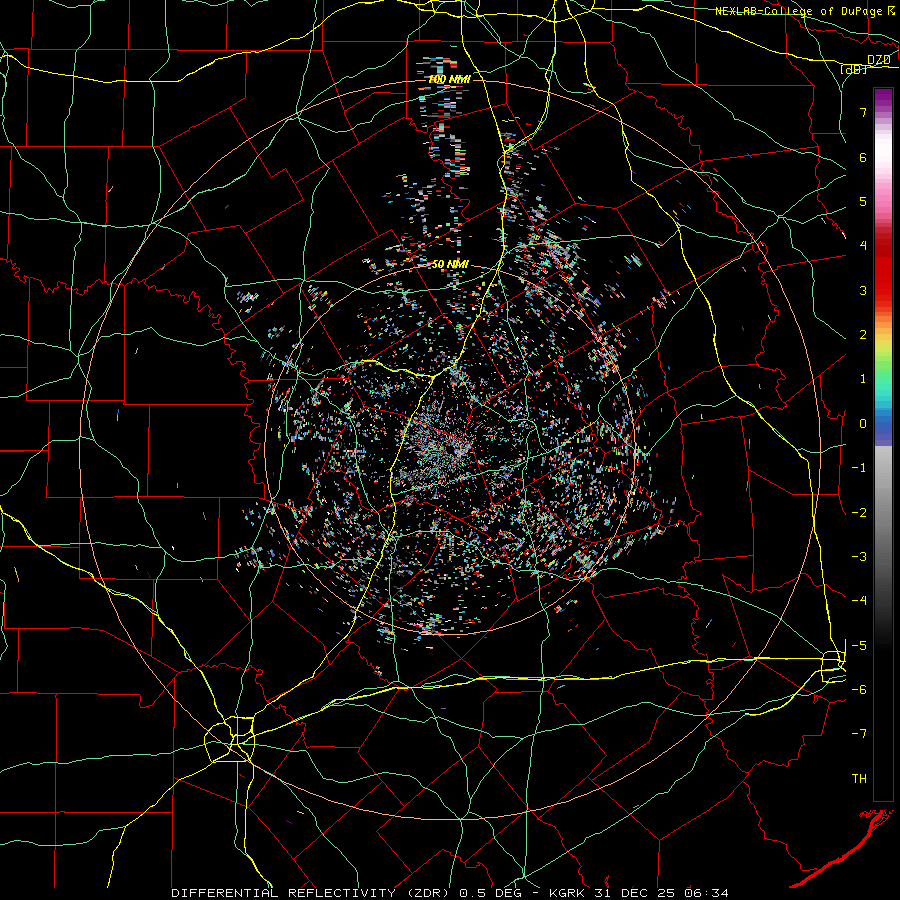Click the "0.5 DEG" elevation angle text
The height and width of the screenshot is (900, 900).
(490, 893)
